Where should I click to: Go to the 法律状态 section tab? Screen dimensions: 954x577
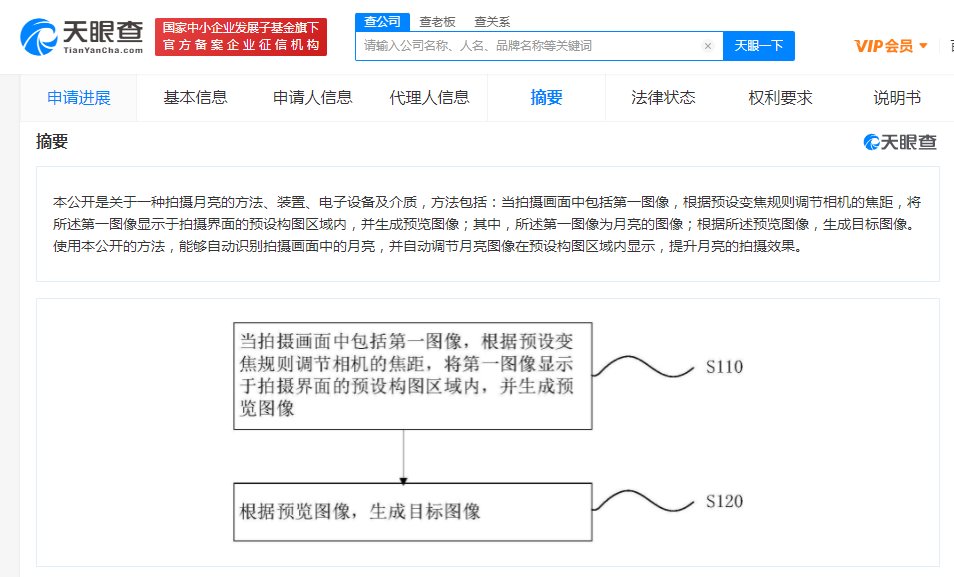[x=663, y=98]
